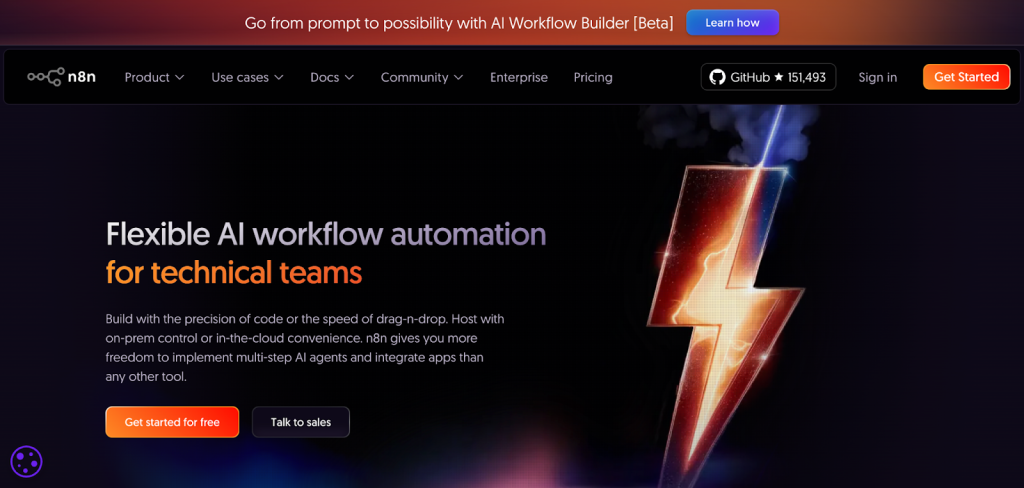Click the GitHub star count 151,493
Image resolution: width=1024 pixels, height=488 pixels.
pos(807,77)
